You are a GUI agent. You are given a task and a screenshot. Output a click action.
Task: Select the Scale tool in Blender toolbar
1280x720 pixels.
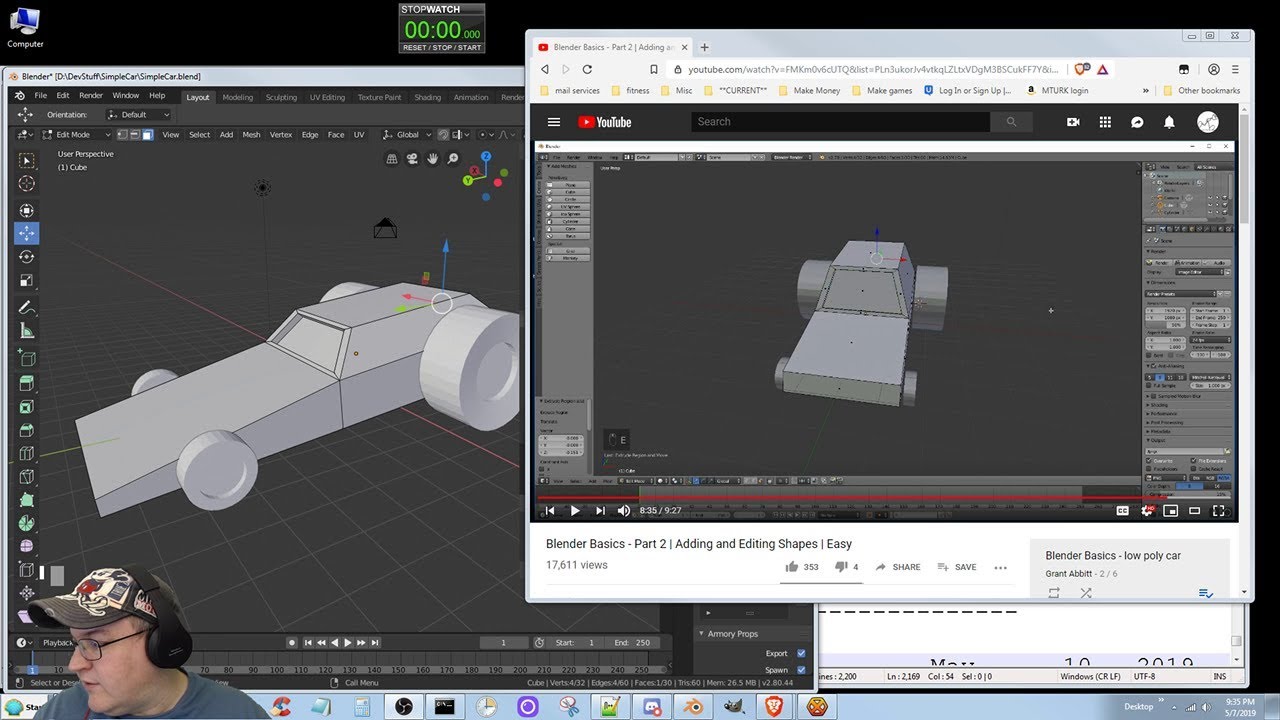[x=26, y=281]
